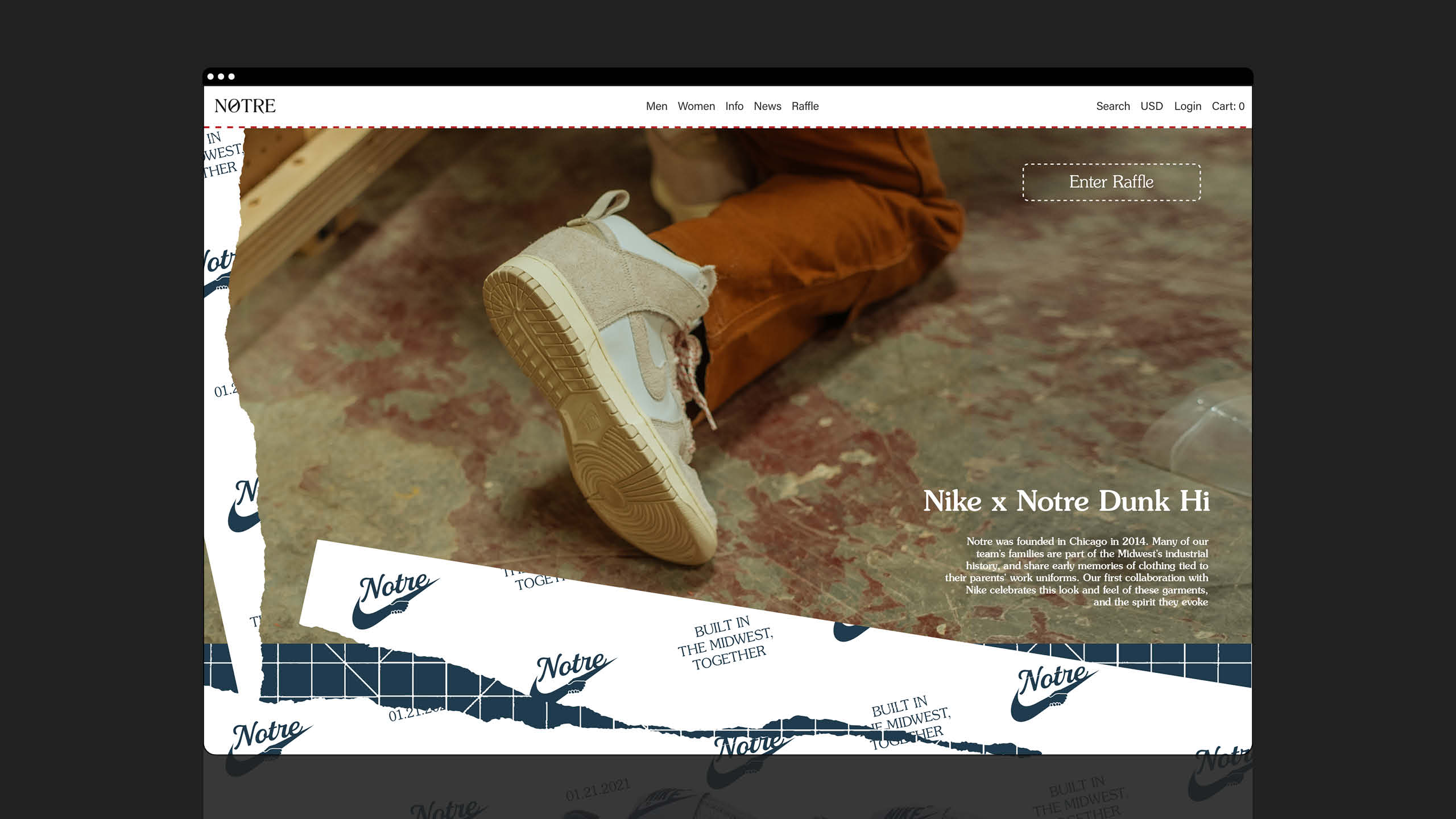Image resolution: width=1456 pixels, height=819 pixels.
Task: Click the third dot in the window title bar
Action: [x=231, y=76]
